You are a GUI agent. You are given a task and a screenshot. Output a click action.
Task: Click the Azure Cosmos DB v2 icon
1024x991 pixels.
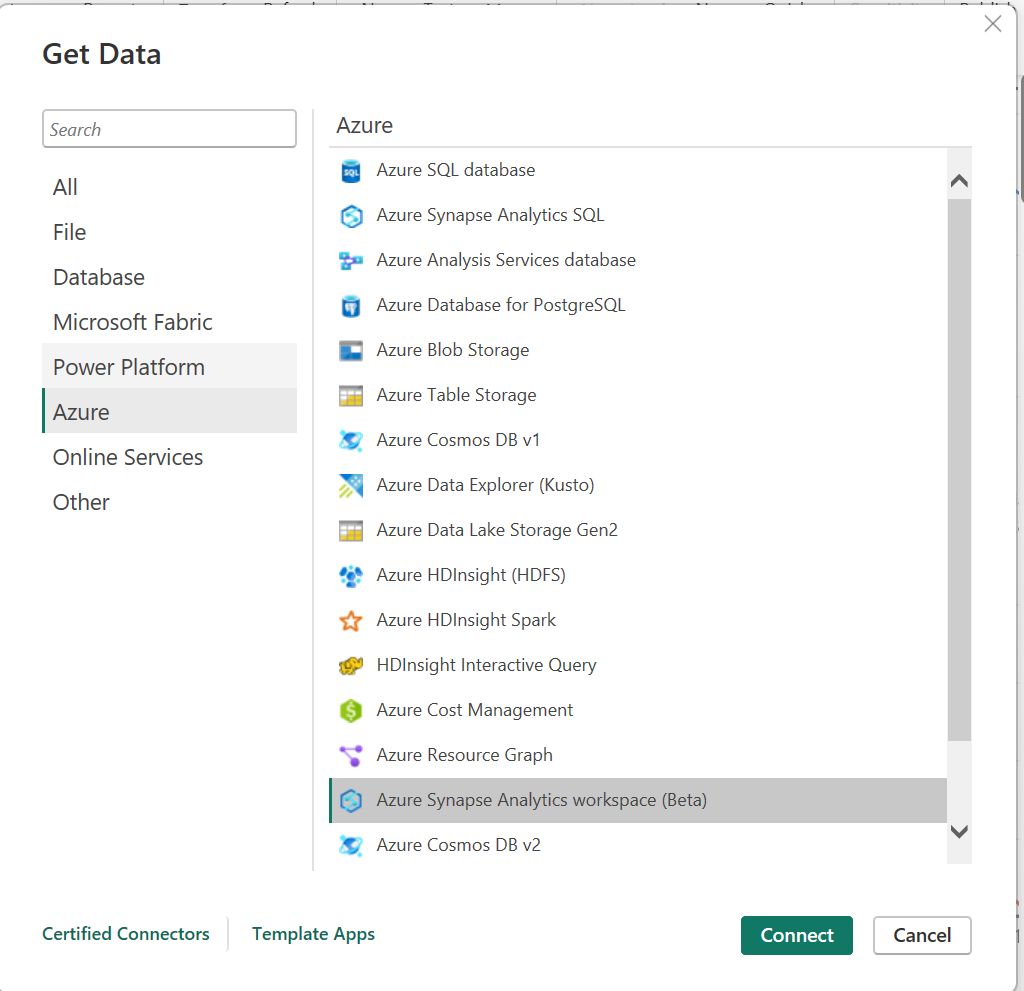tap(353, 845)
